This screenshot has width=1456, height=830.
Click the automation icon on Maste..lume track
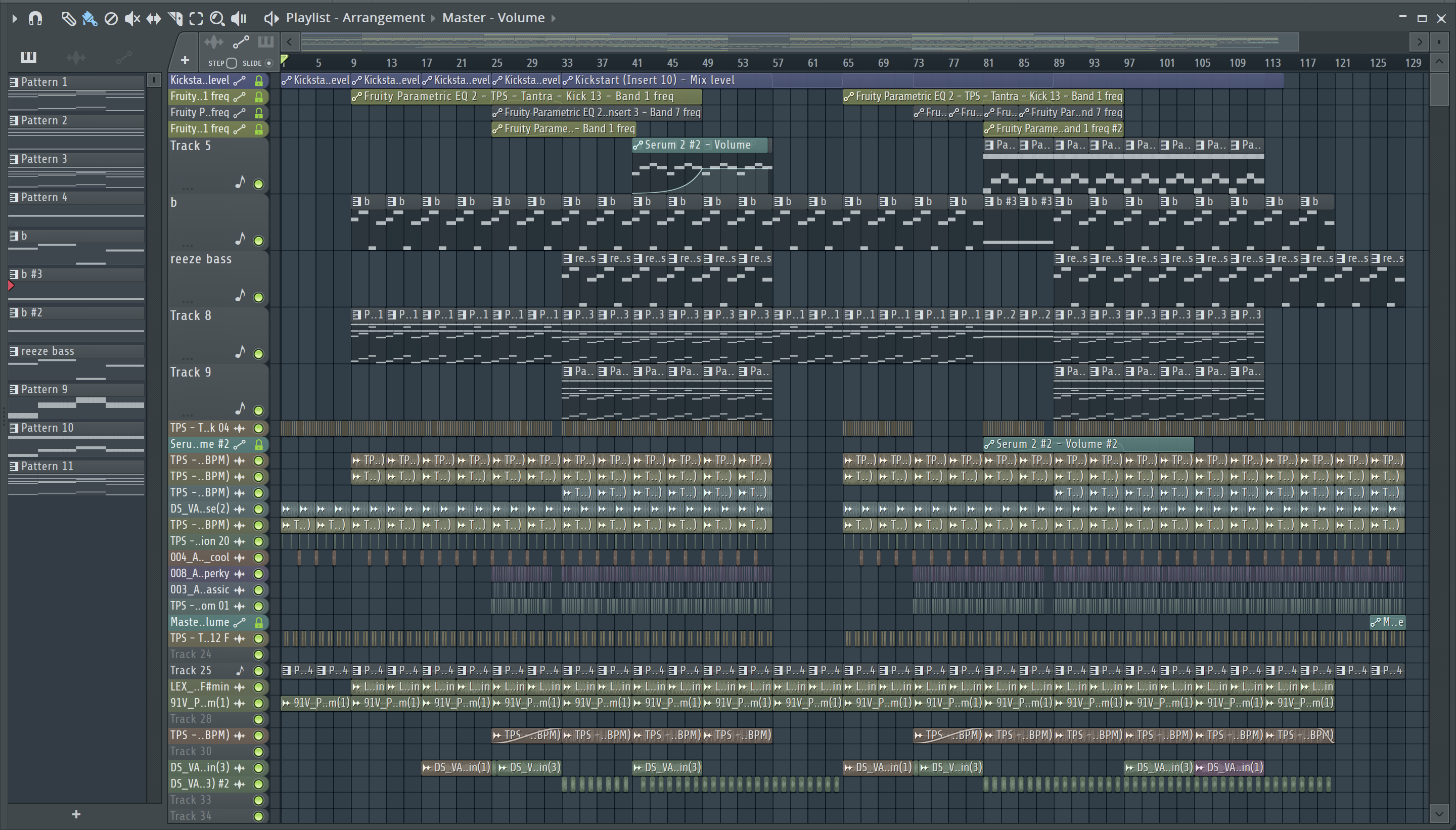tap(240, 623)
